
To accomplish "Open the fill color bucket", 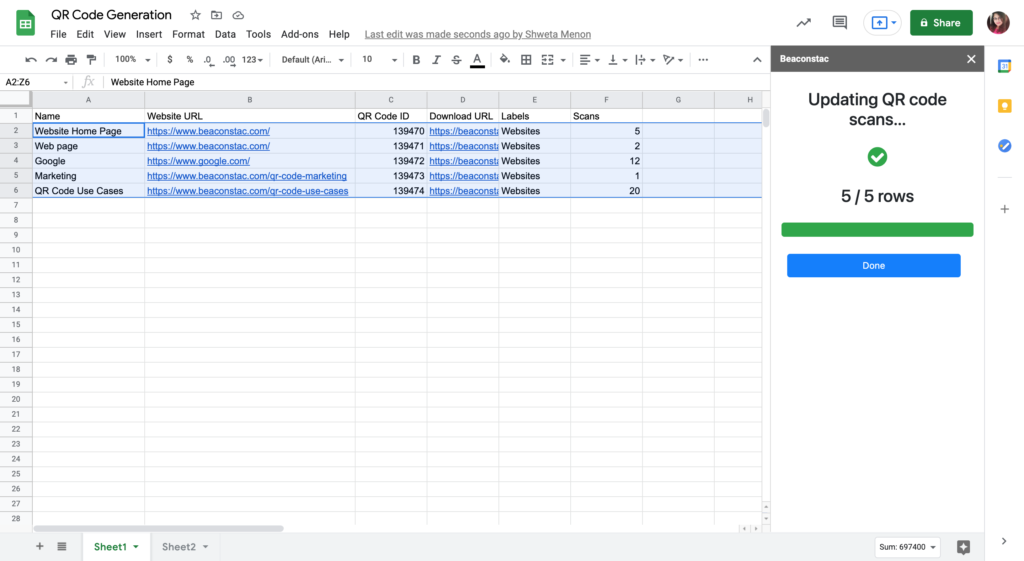I will (x=505, y=59).
